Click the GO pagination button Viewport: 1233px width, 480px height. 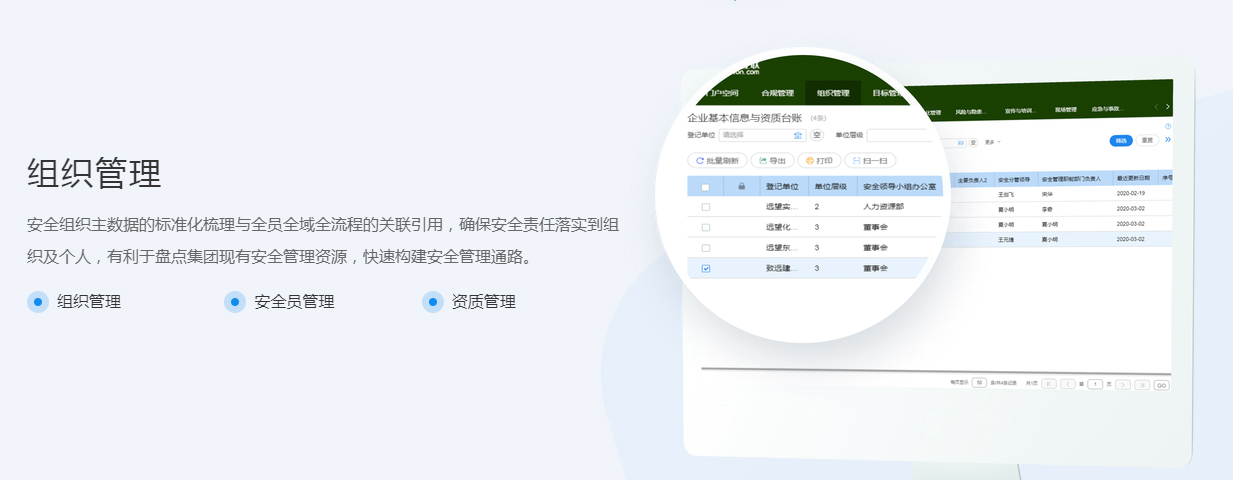point(1161,385)
